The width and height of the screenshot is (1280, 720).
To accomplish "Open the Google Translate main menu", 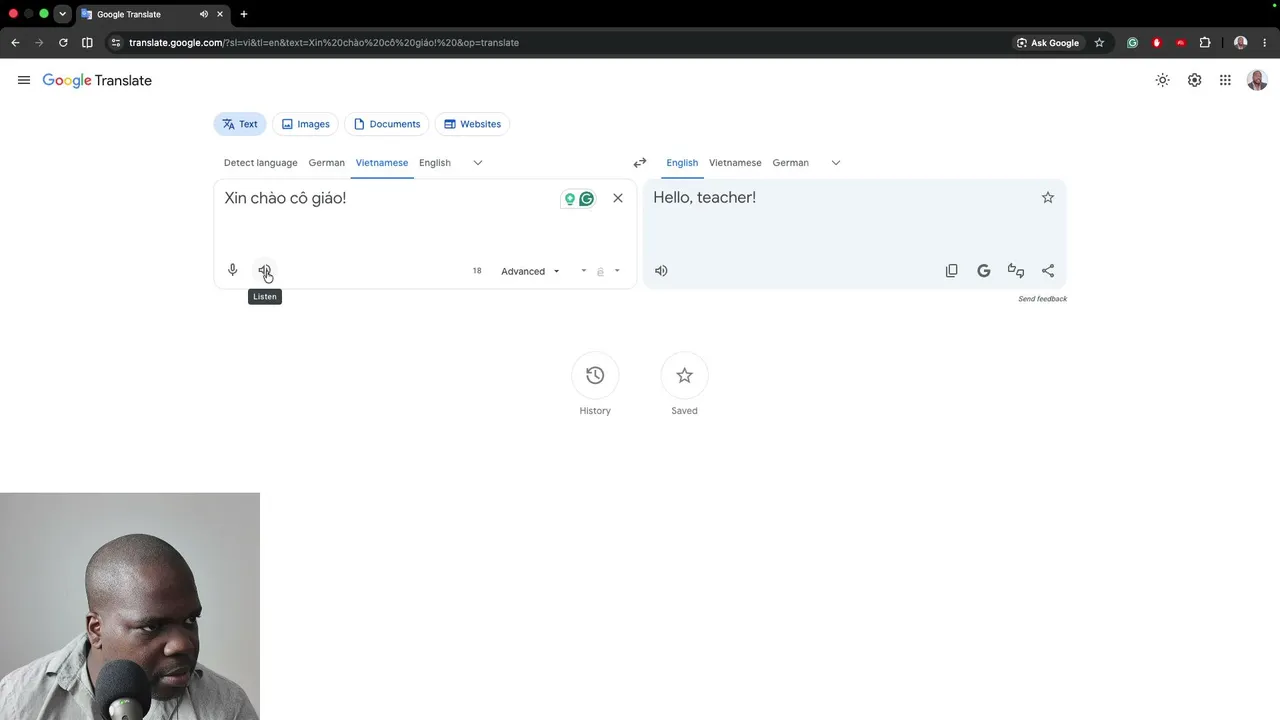I will point(24,80).
